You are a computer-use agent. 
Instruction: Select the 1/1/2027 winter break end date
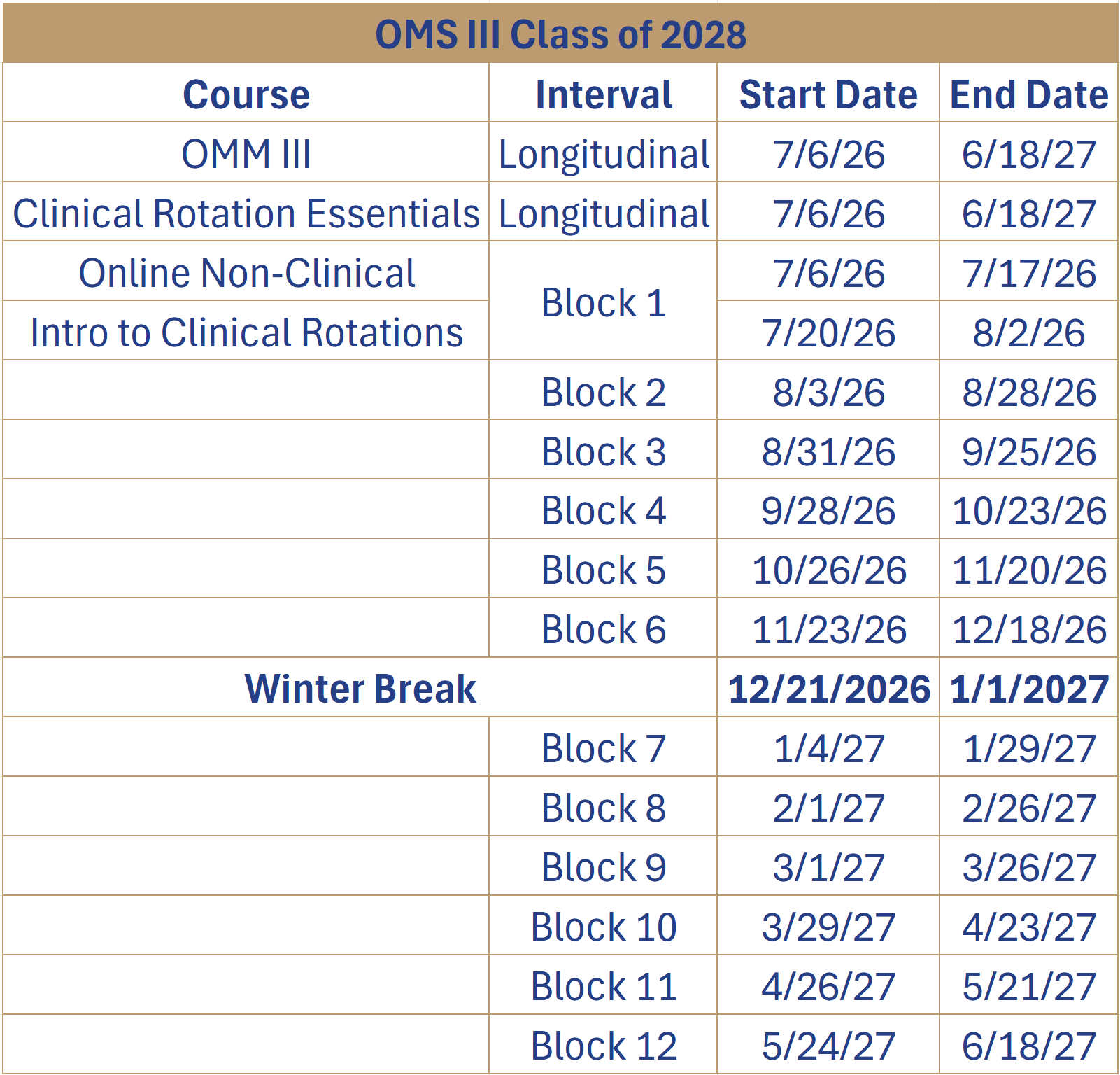tap(1029, 689)
